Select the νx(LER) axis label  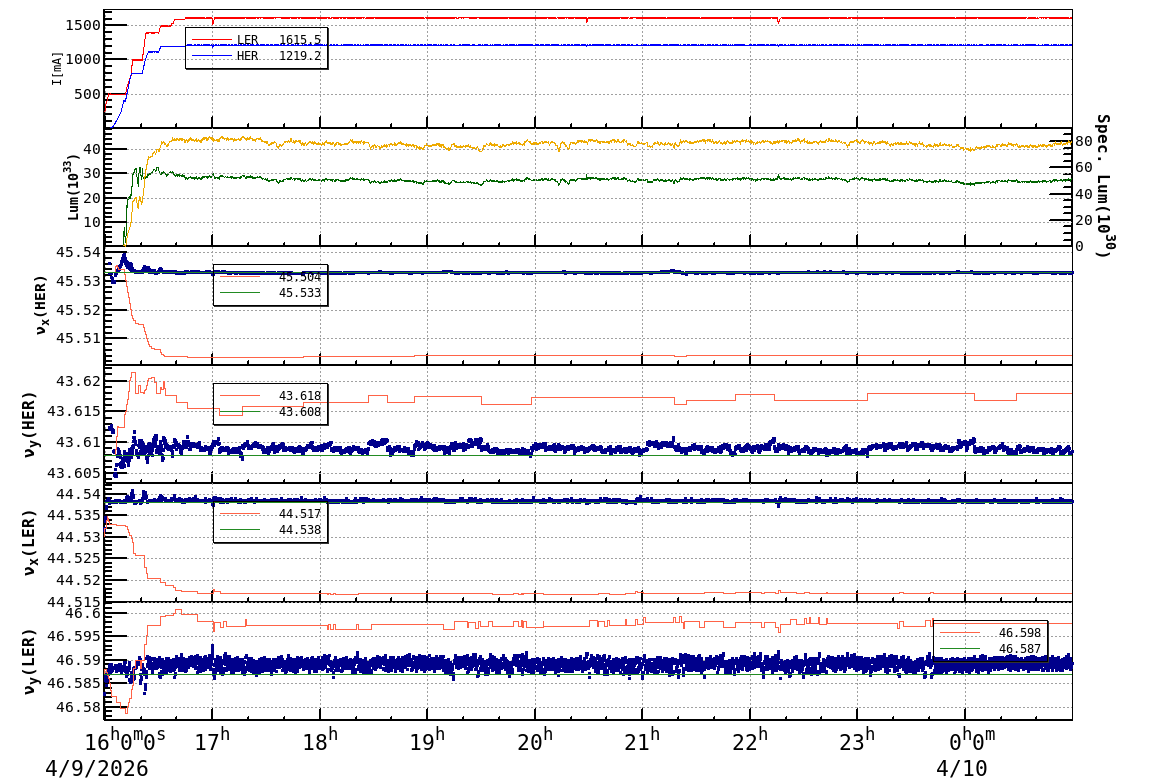point(30,545)
